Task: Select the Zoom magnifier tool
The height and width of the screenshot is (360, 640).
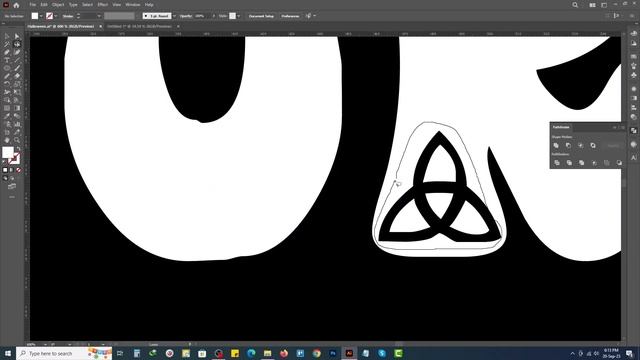Action: click(x=17, y=140)
